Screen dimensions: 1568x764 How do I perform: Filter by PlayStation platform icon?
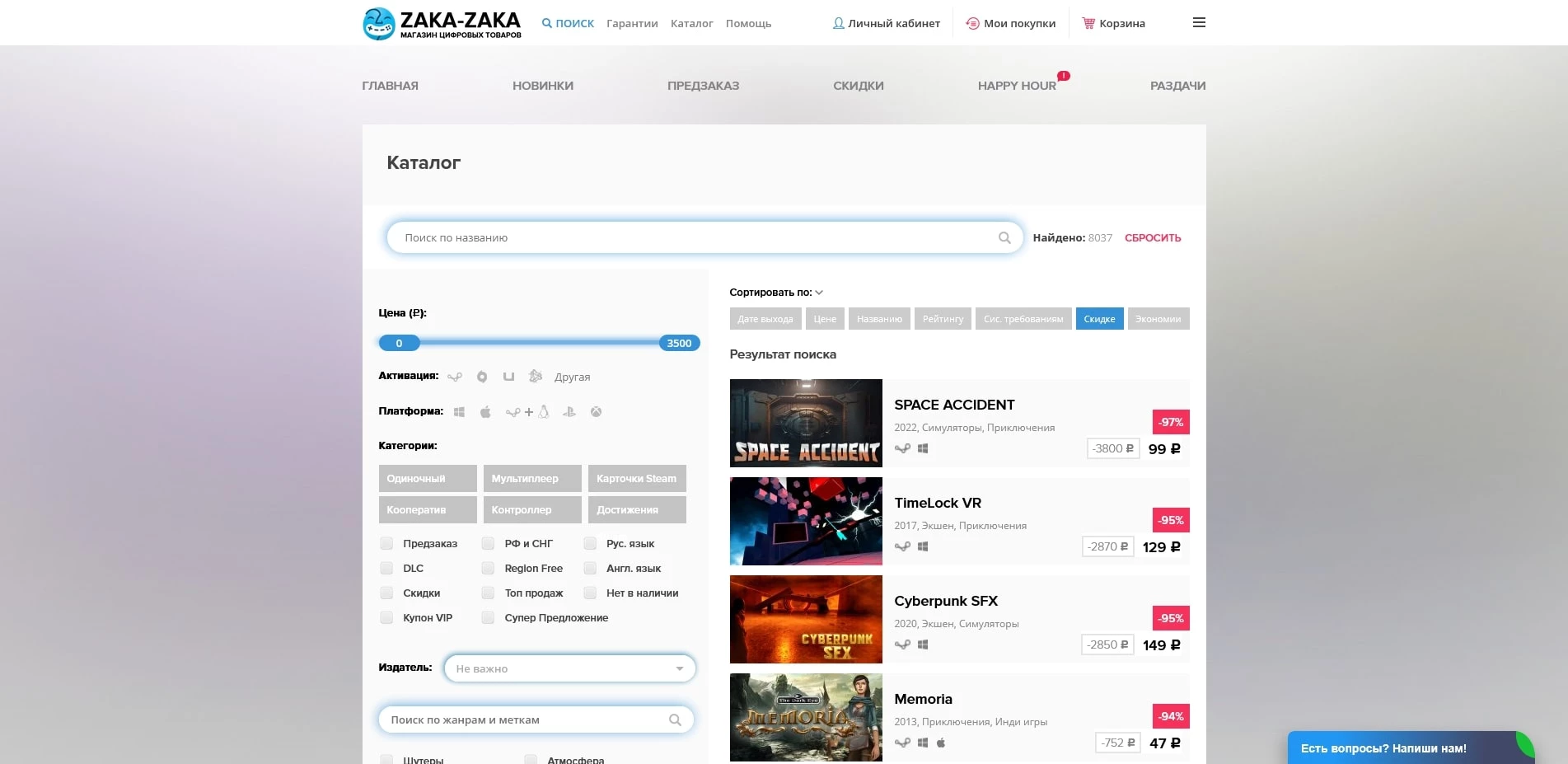tap(569, 411)
